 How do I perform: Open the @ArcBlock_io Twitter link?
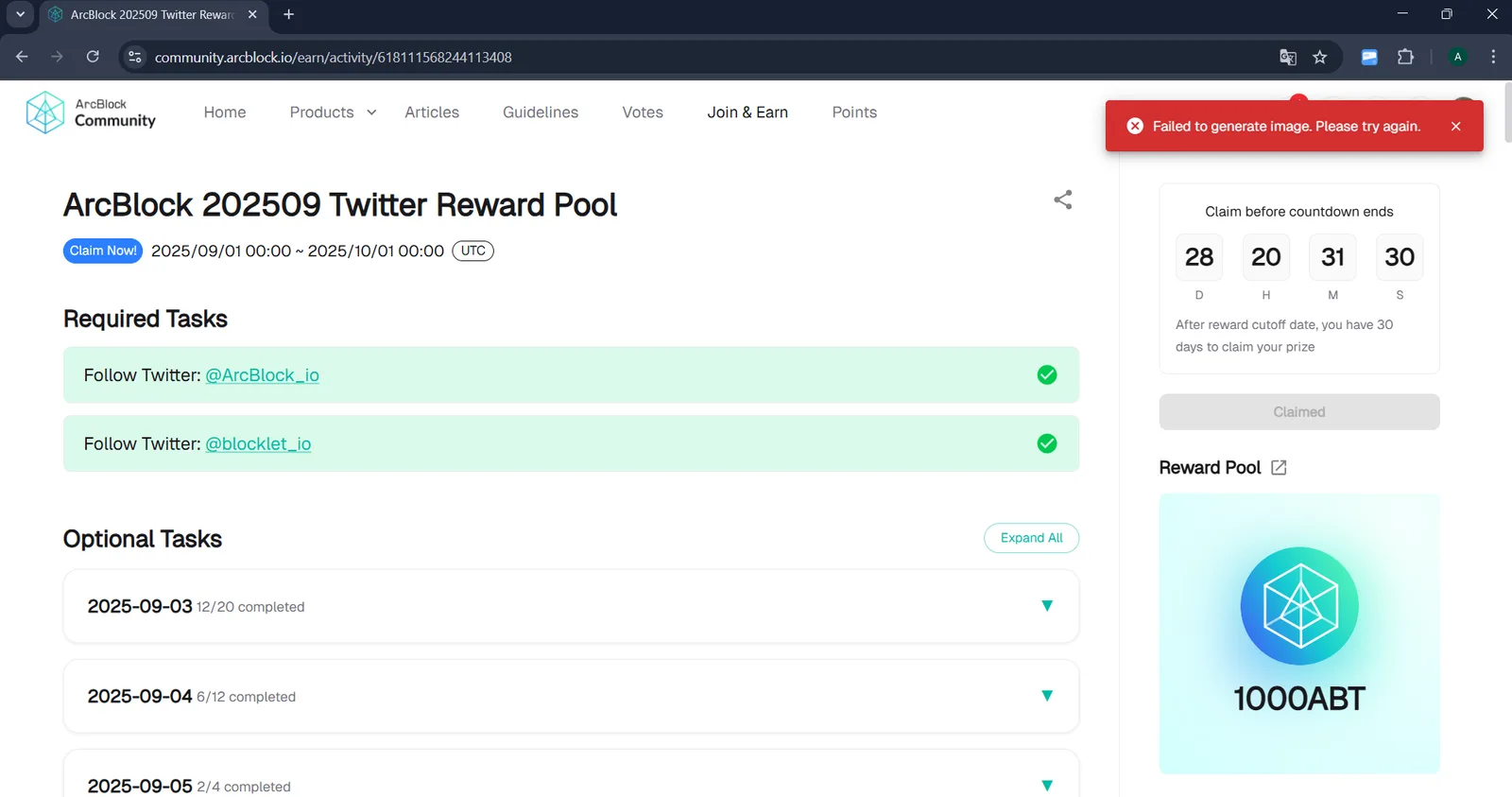(263, 375)
